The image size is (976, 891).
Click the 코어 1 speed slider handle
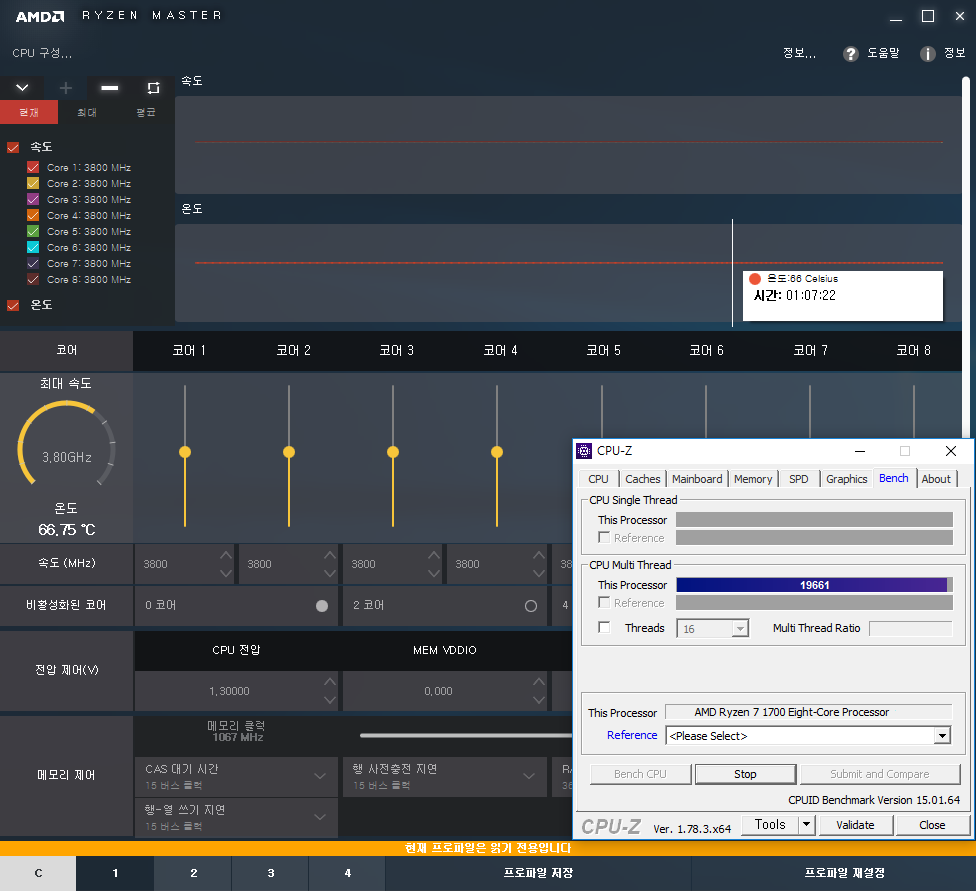pyautogui.click(x=185, y=452)
